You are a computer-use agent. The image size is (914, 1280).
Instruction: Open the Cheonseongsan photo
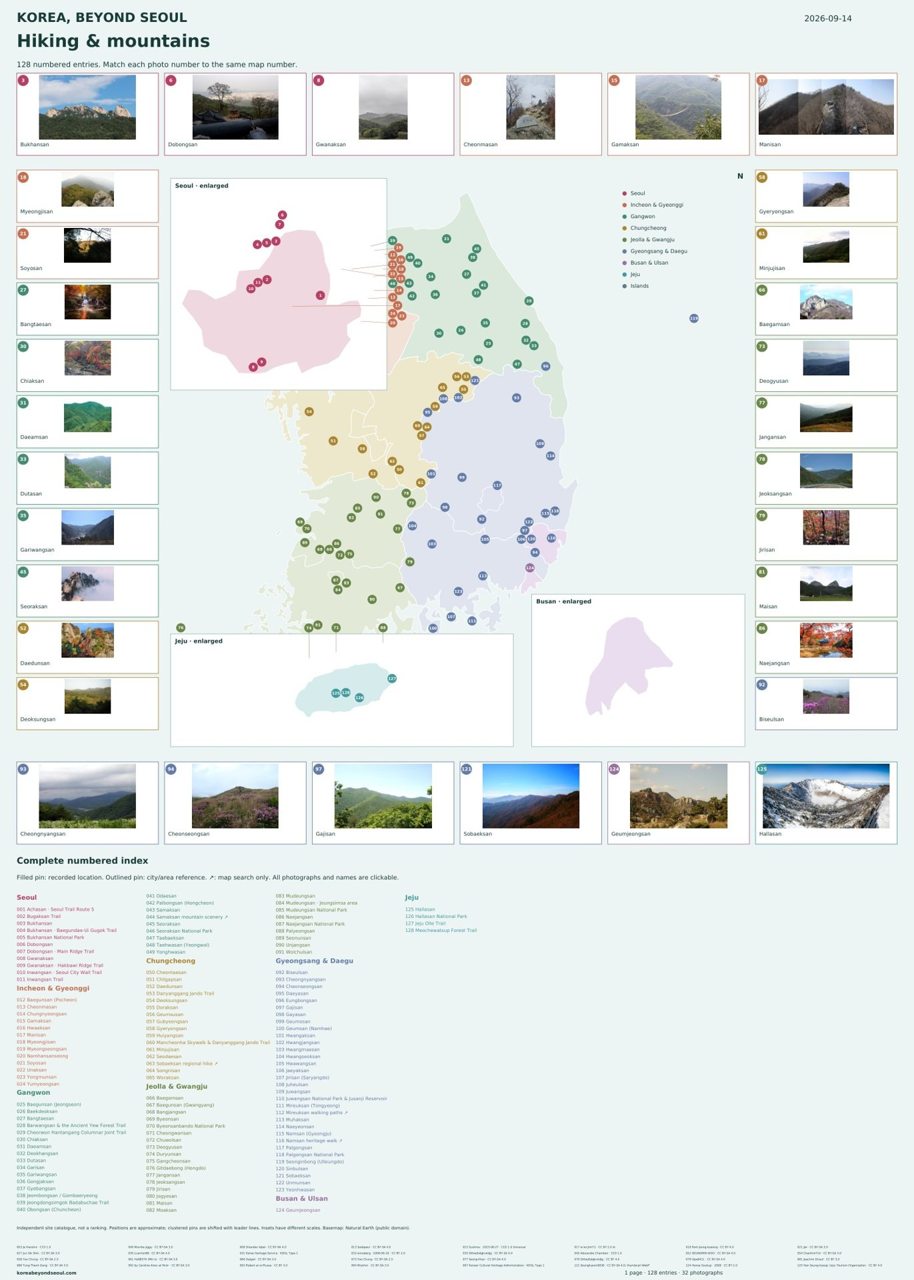[x=236, y=796]
